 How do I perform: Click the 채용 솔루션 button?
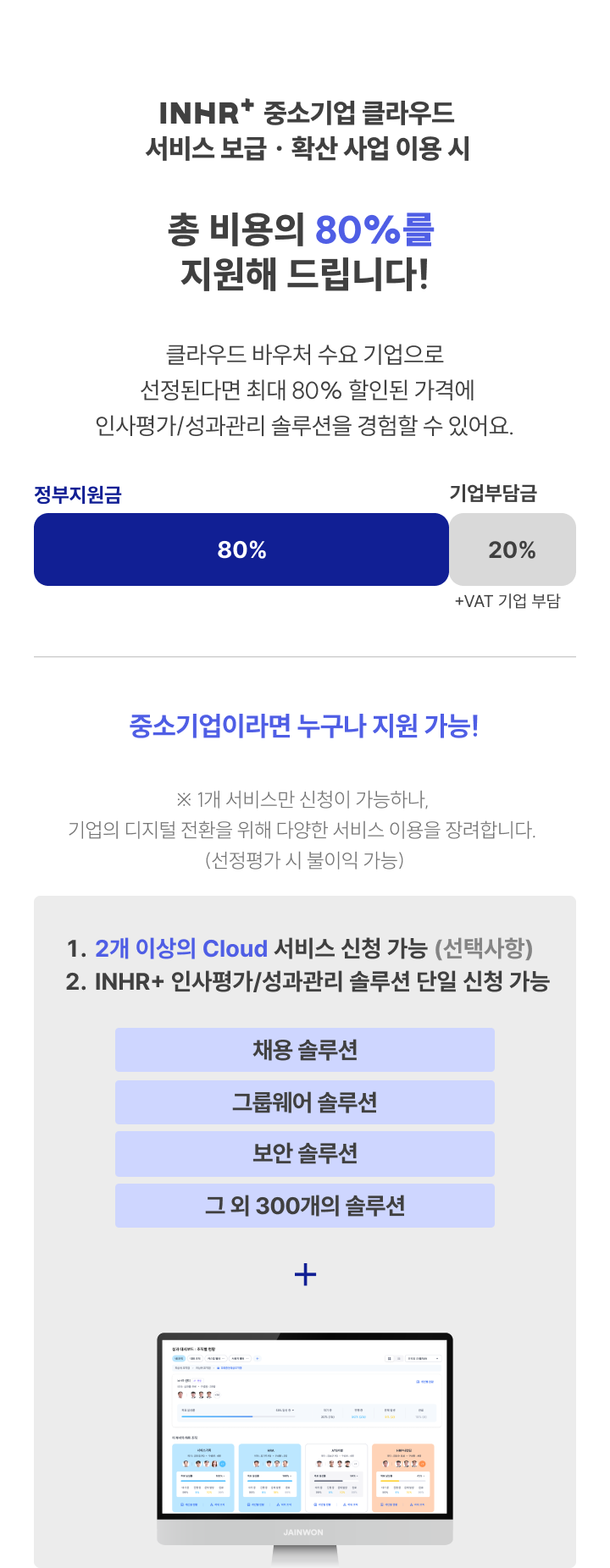[x=305, y=1050]
